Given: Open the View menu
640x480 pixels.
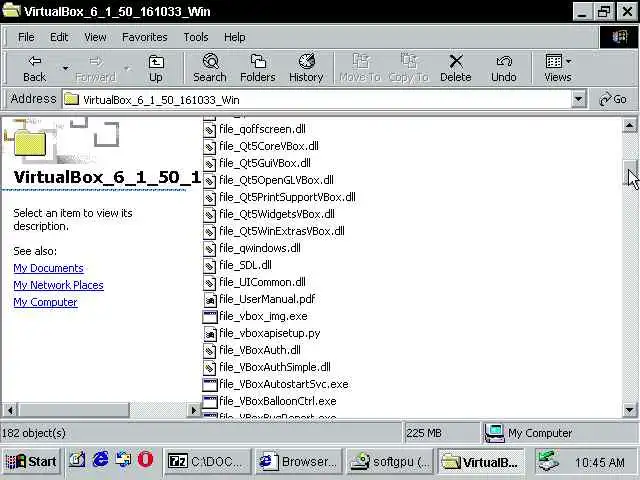Looking at the screenshot, I should point(95,37).
